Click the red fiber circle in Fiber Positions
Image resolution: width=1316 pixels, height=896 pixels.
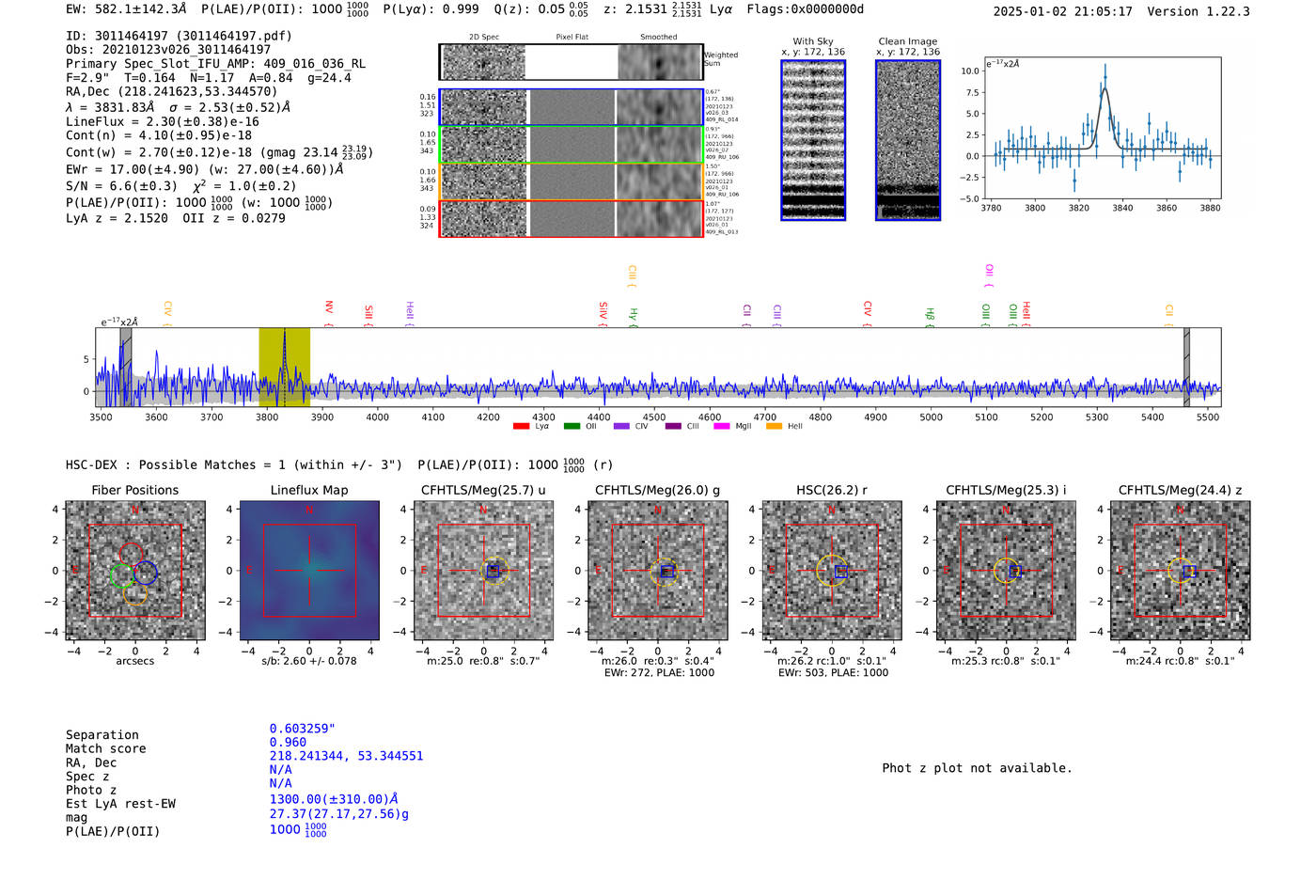pyautogui.click(x=131, y=555)
